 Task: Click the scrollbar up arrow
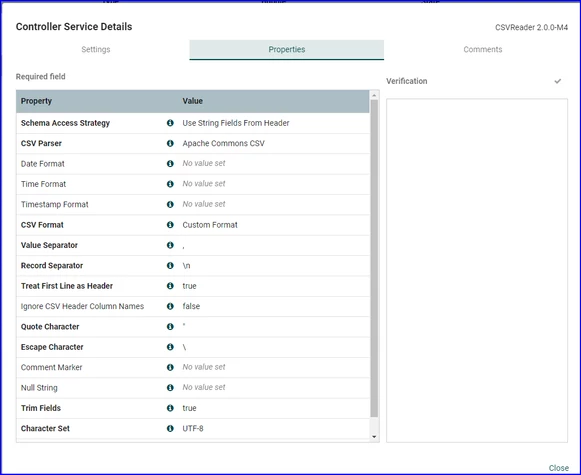click(x=374, y=96)
